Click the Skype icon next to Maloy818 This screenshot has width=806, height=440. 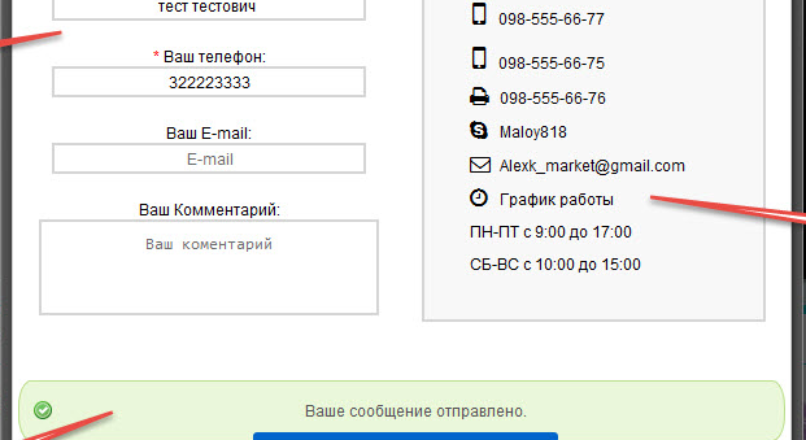[x=479, y=130]
